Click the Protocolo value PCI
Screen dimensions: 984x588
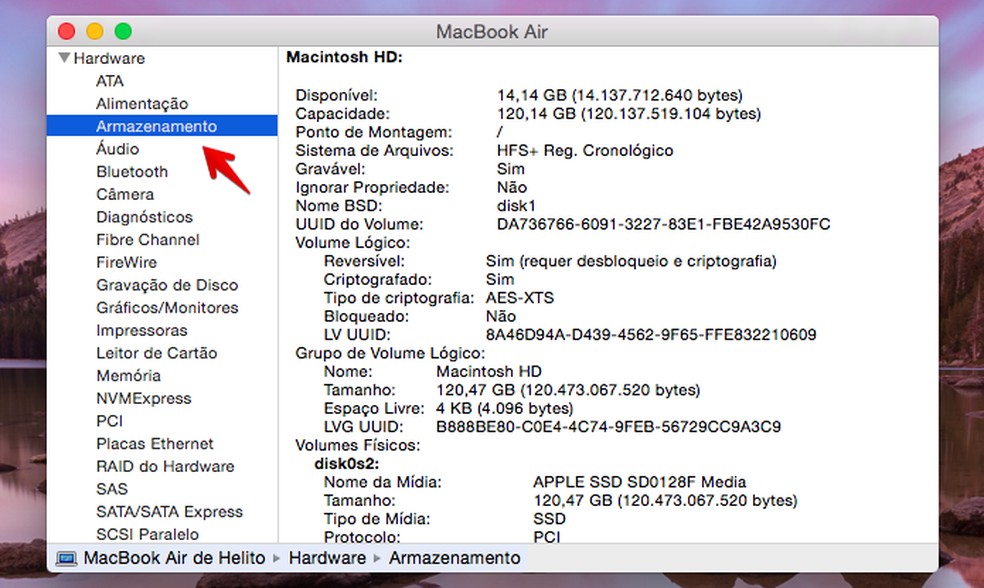click(547, 537)
